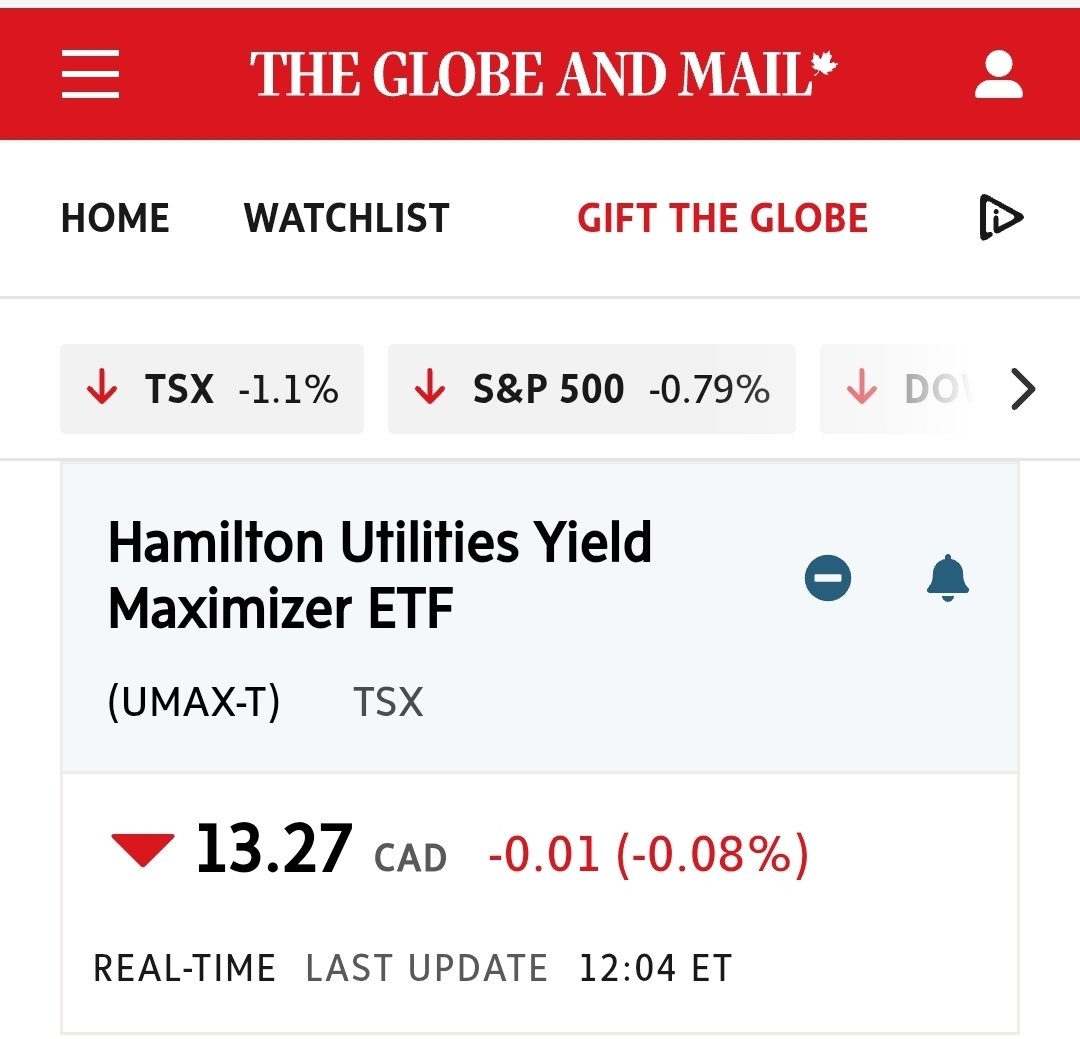Open Hamilton Utilities Yield Maximizer ETF title

[x=379, y=576]
